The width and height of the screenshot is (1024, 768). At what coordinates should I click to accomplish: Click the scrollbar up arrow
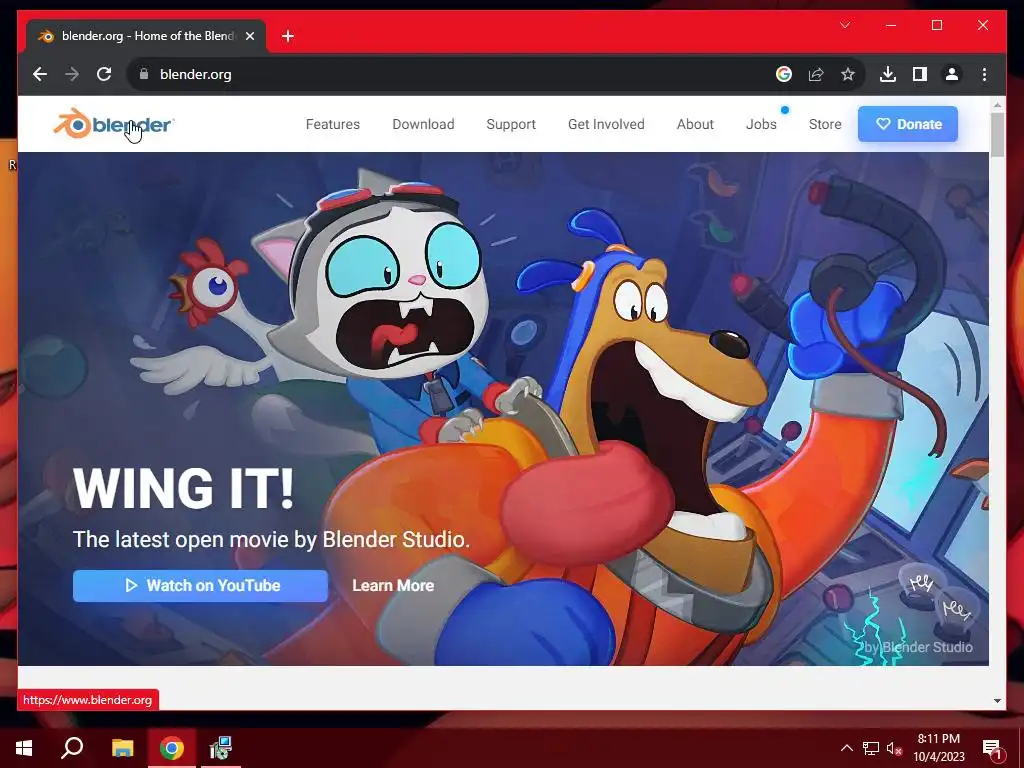(x=997, y=104)
